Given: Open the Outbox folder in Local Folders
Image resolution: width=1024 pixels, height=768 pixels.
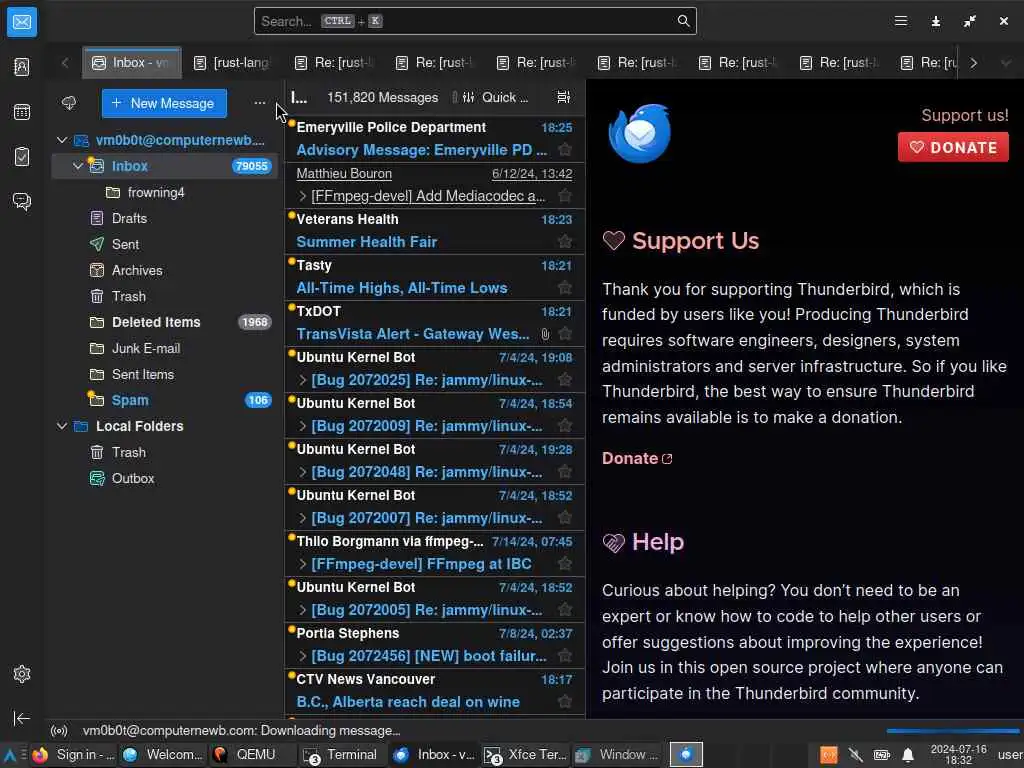Looking at the screenshot, I should [x=165, y=479].
